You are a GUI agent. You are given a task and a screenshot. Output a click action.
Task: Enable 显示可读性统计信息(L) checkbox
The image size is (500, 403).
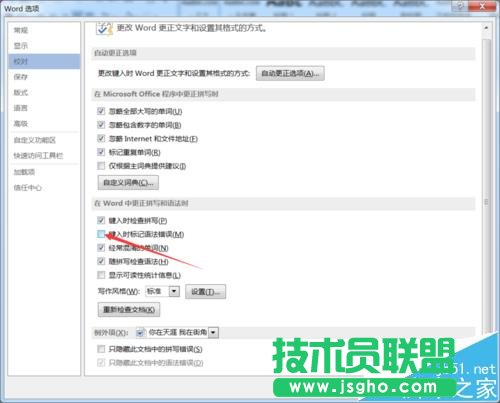pos(101,275)
